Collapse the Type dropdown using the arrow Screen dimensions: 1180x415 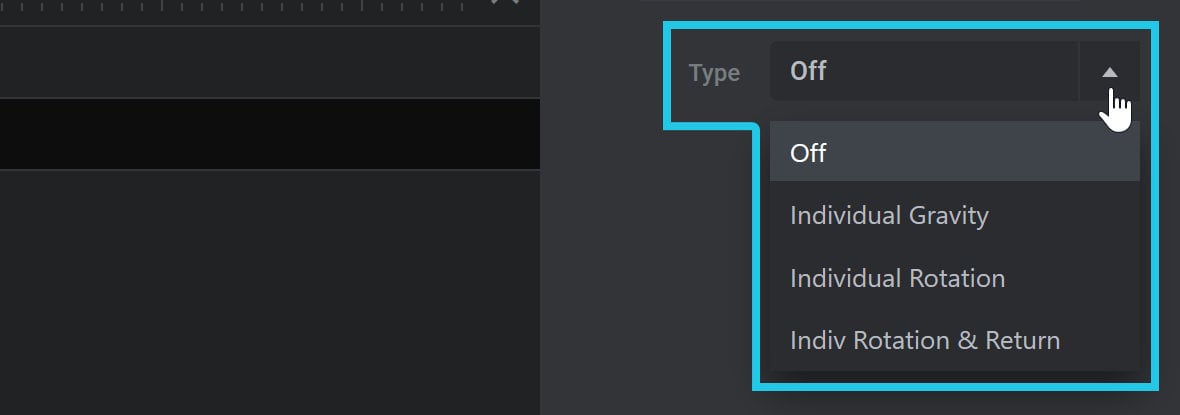pyautogui.click(x=1109, y=72)
